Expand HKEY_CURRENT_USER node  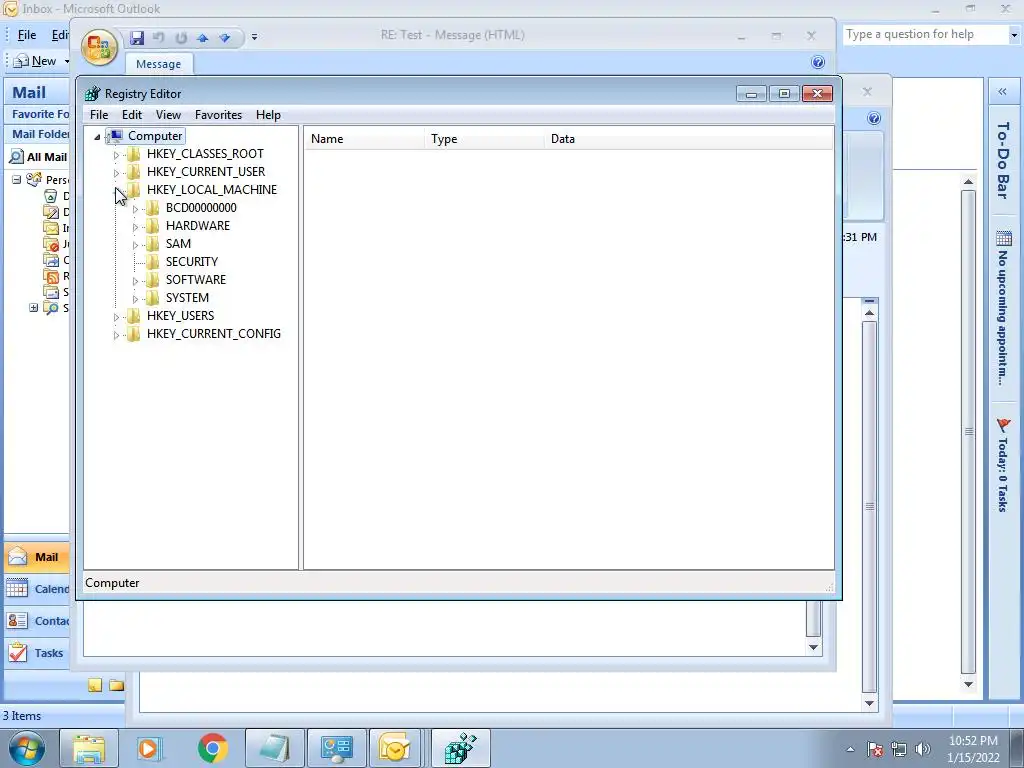116,173
